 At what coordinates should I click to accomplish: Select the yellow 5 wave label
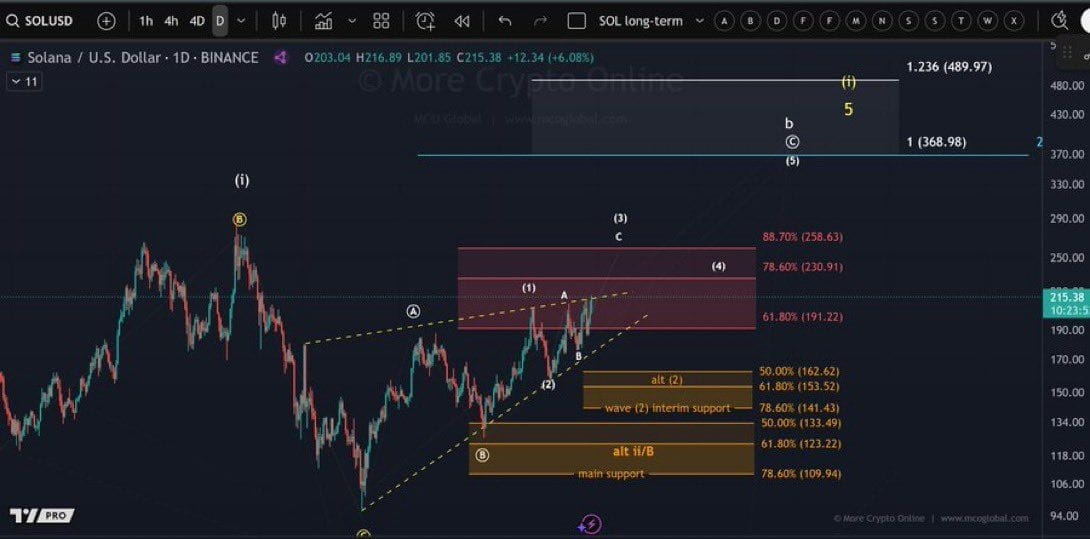(849, 109)
